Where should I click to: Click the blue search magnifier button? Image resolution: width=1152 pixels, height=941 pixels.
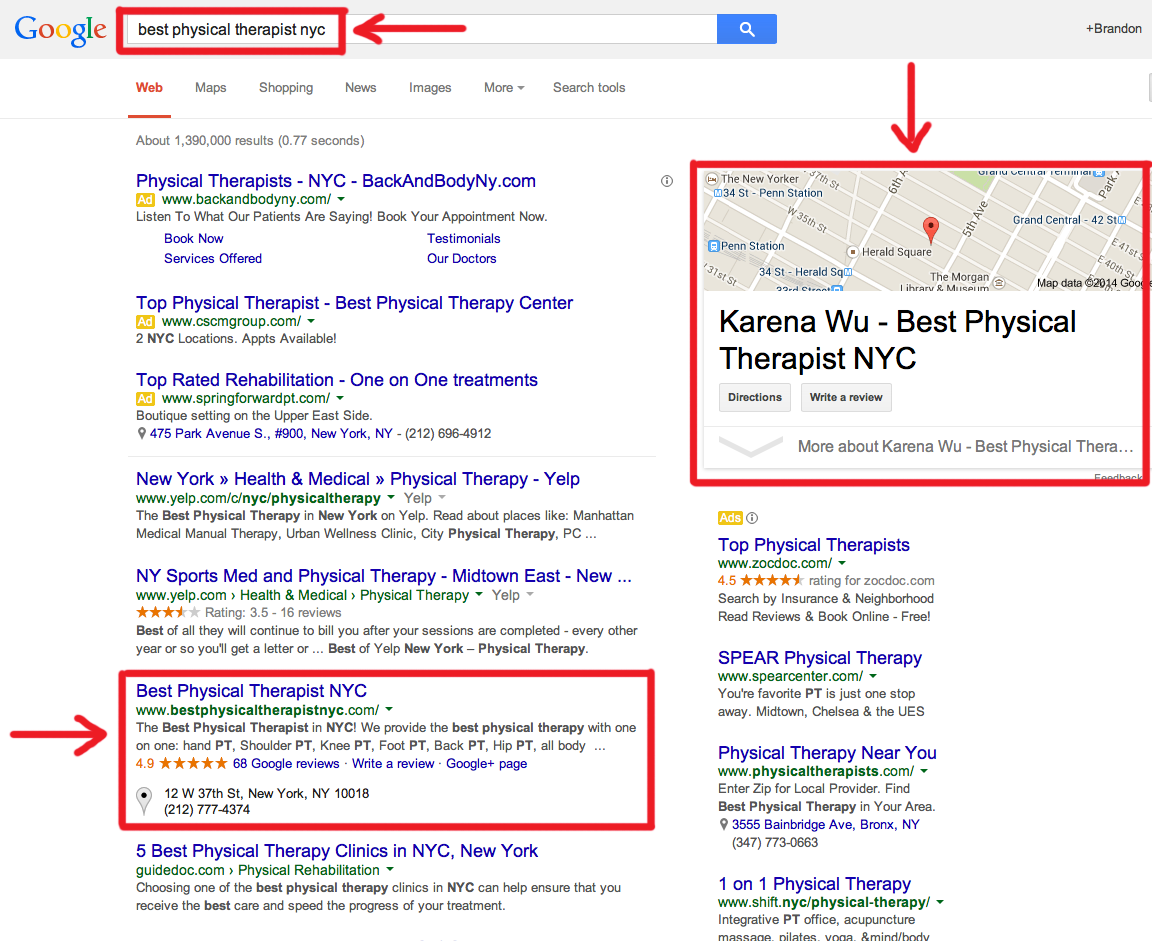pyautogui.click(x=746, y=29)
